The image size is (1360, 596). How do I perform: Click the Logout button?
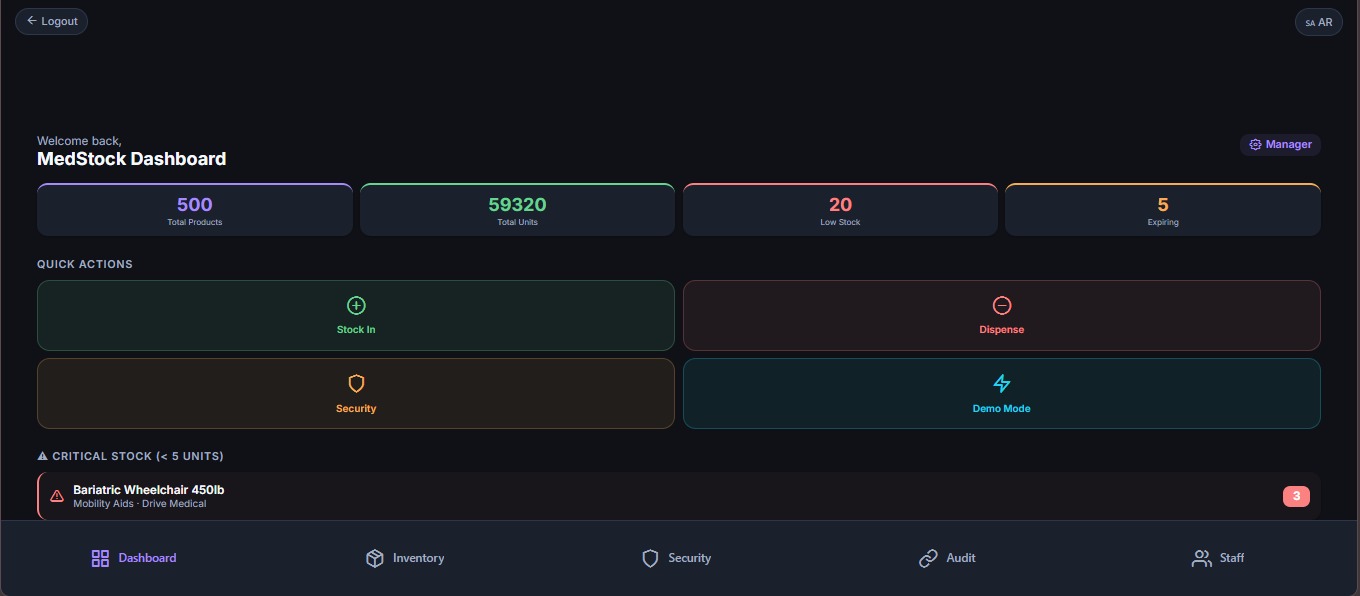pyautogui.click(x=51, y=21)
